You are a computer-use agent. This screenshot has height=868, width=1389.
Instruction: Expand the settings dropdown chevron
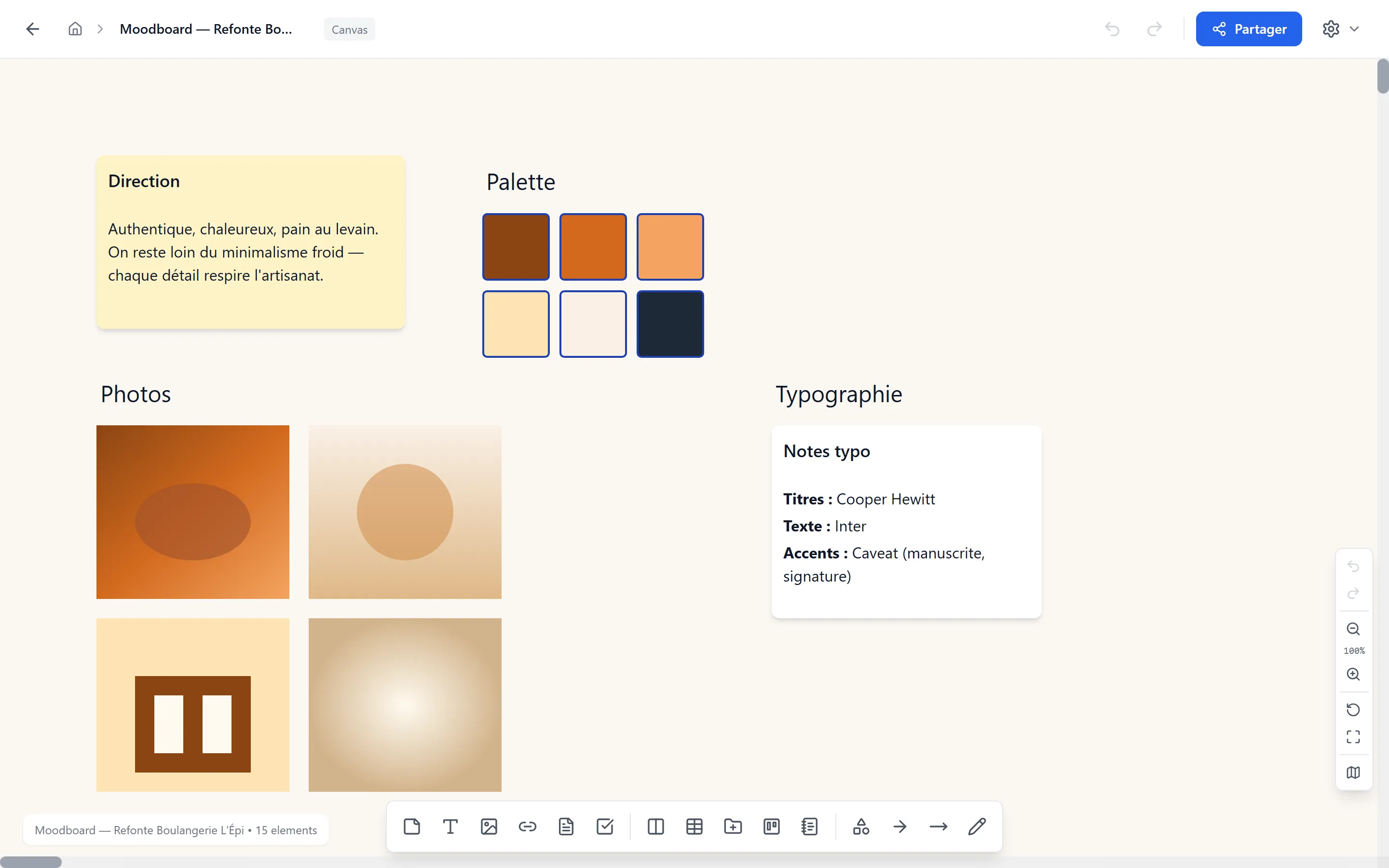click(x=1355, y=29)
